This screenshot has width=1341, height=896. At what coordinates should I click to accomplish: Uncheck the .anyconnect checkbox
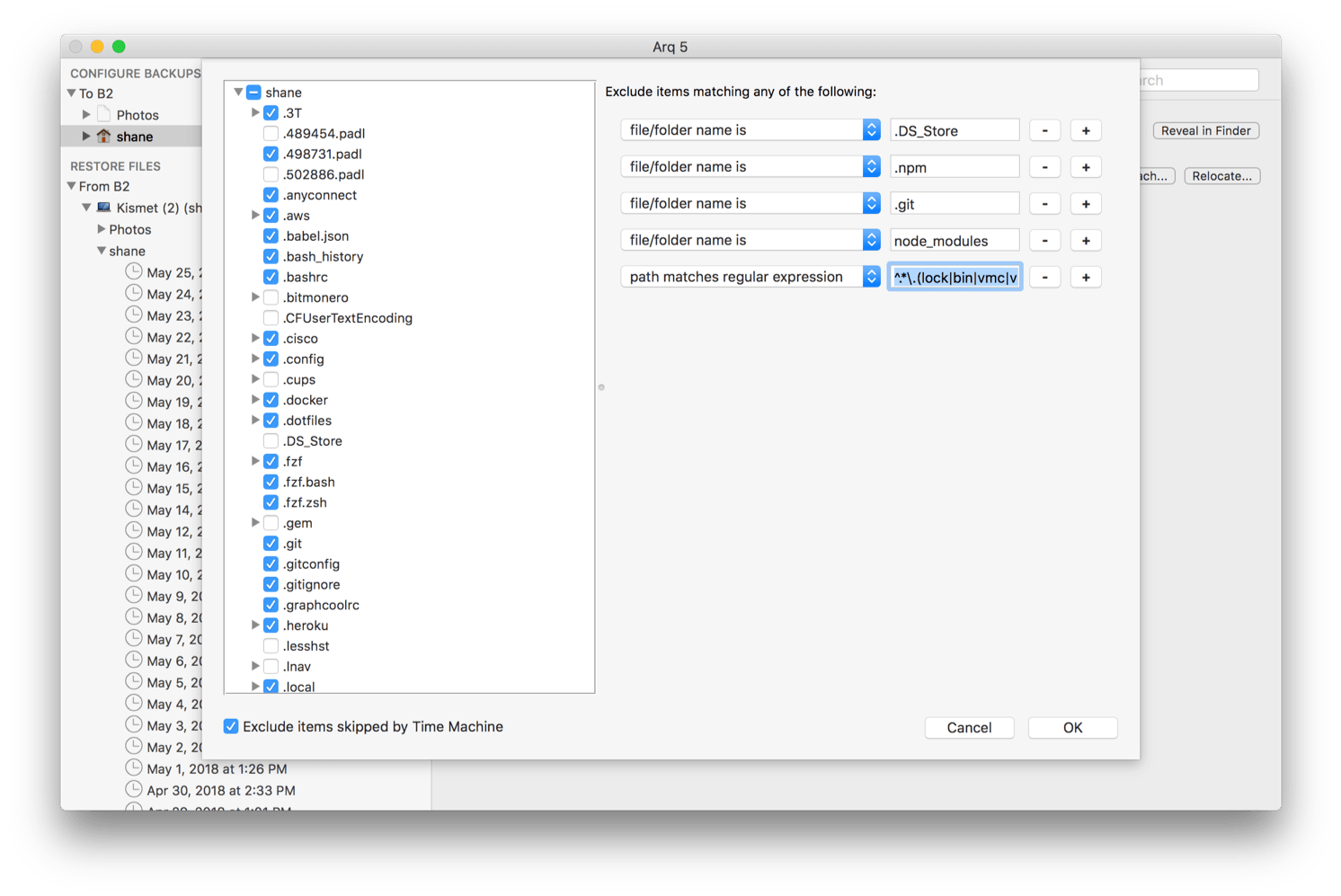pyautogui.click(x=271, y=194)
